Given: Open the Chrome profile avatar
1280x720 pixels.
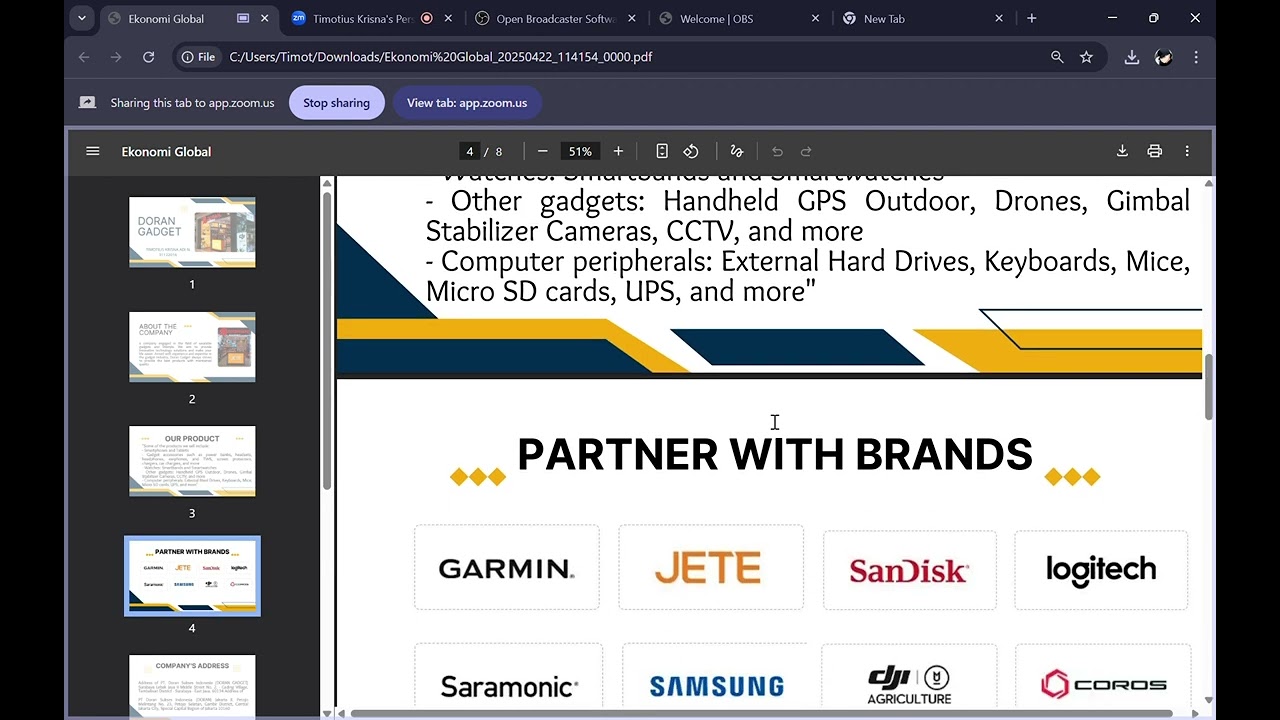Looking at the screenshot, I should [1164, 57].
